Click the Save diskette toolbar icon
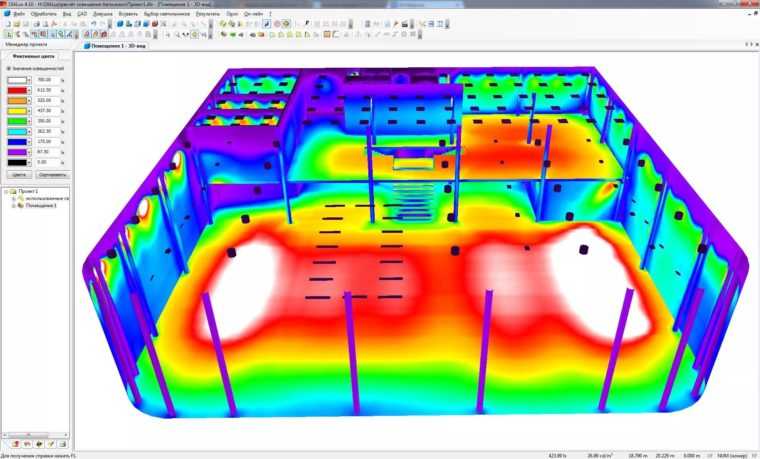 27,25
